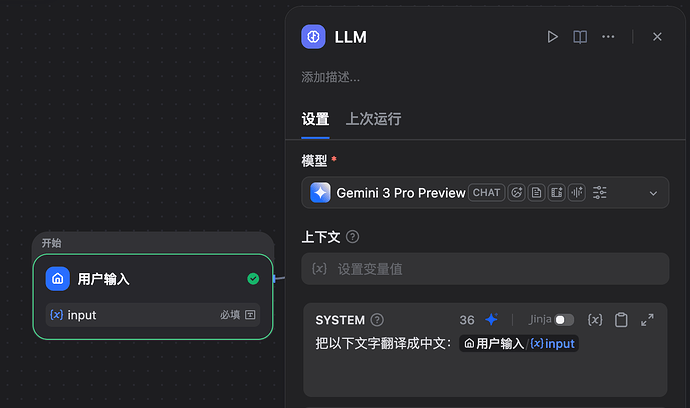Select the 设置 tab

(315, 119)
